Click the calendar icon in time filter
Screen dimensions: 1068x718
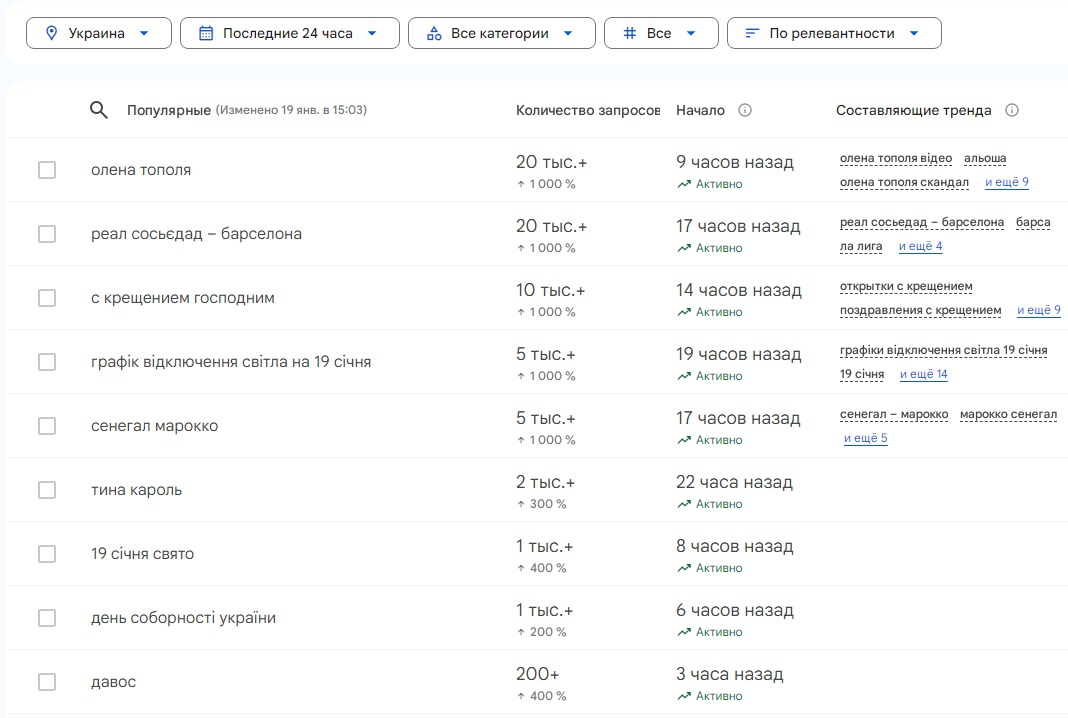[x=206, y=33]
